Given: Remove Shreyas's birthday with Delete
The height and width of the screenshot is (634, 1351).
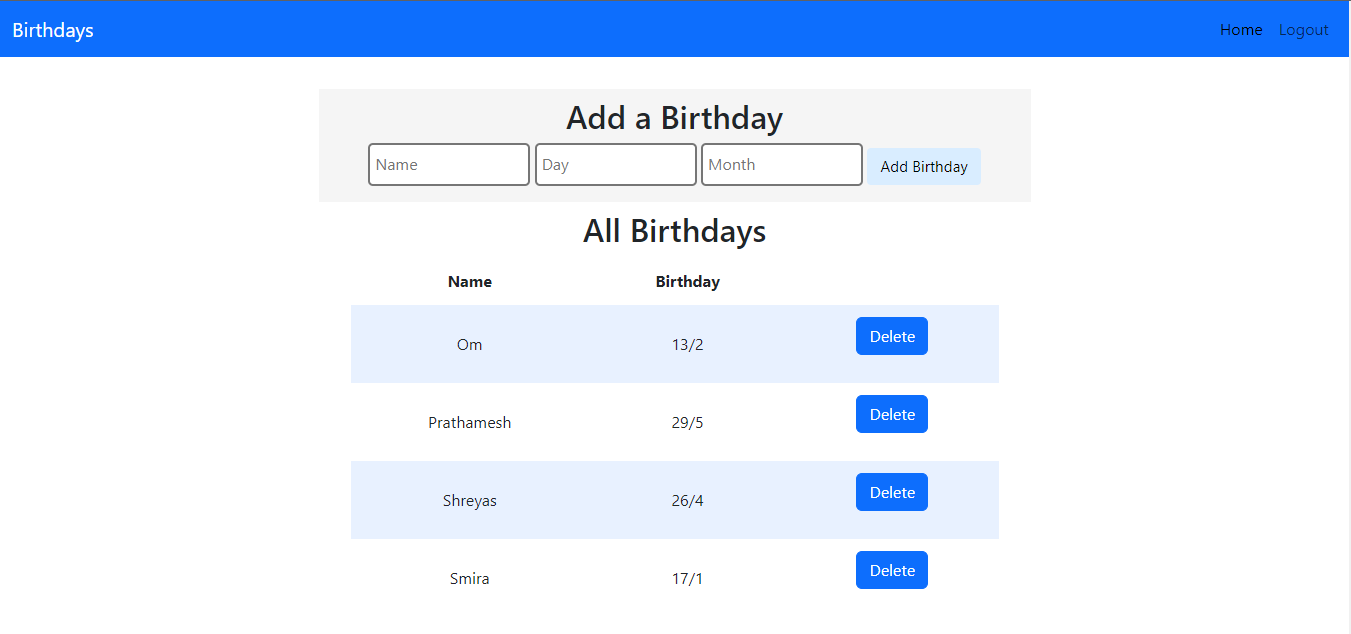Looking at the screenshot, I should tap(892, 492).
